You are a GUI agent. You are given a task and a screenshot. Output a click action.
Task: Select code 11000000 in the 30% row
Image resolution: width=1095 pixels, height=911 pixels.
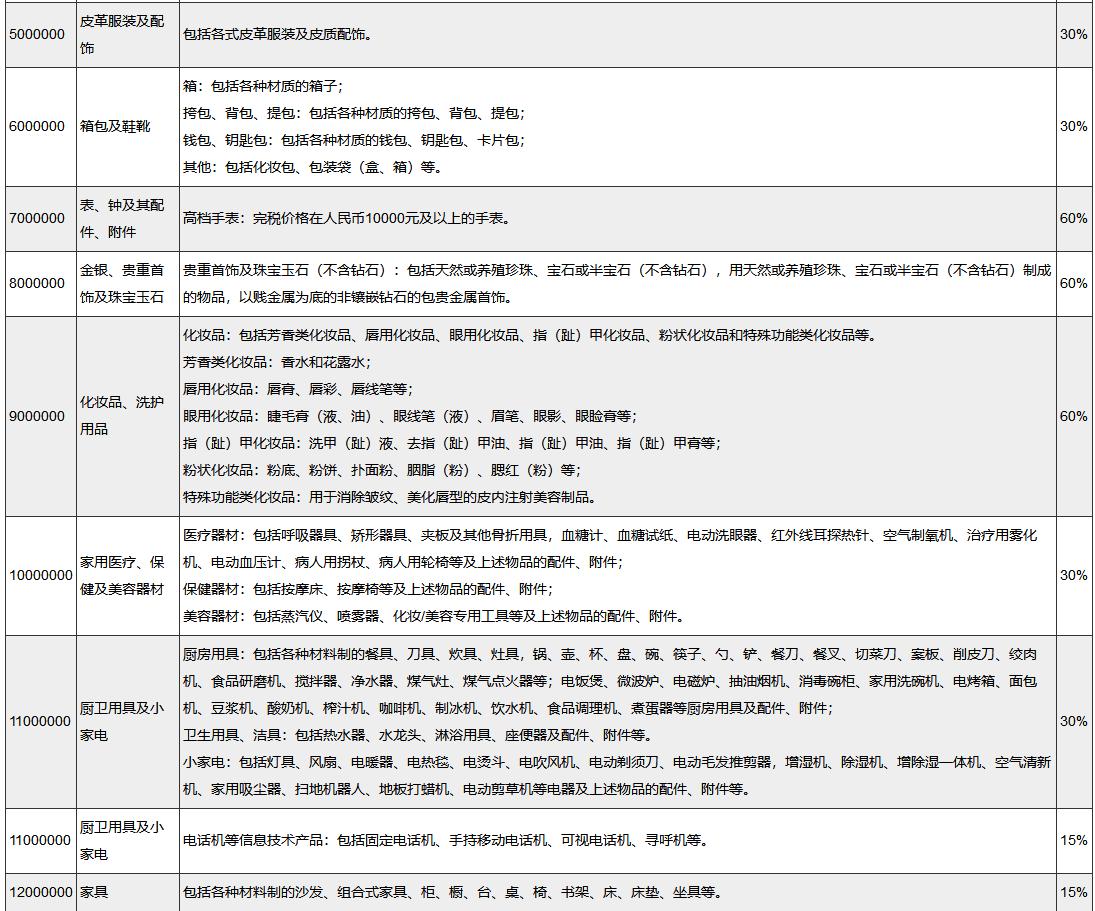pyautogui.click(x=41, y=721)
